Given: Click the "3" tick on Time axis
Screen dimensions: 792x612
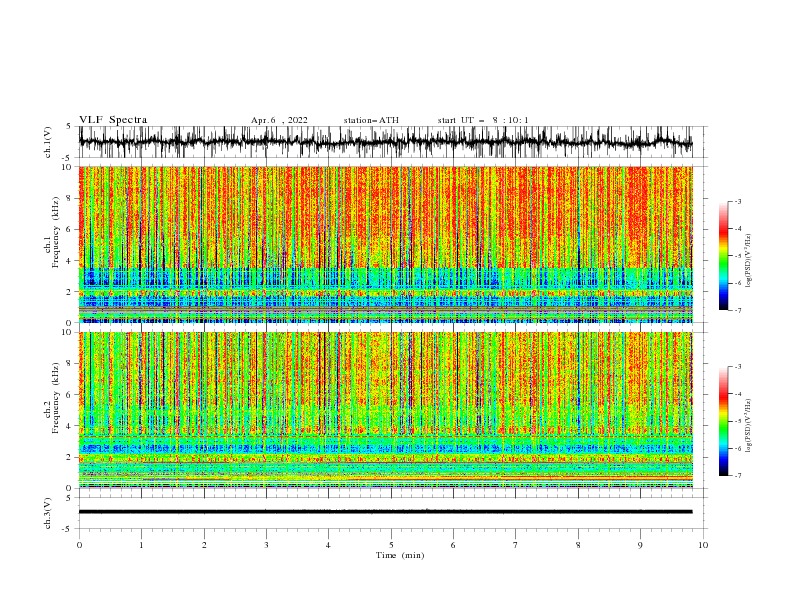Looking at the screenshot, I should [266, 545].
